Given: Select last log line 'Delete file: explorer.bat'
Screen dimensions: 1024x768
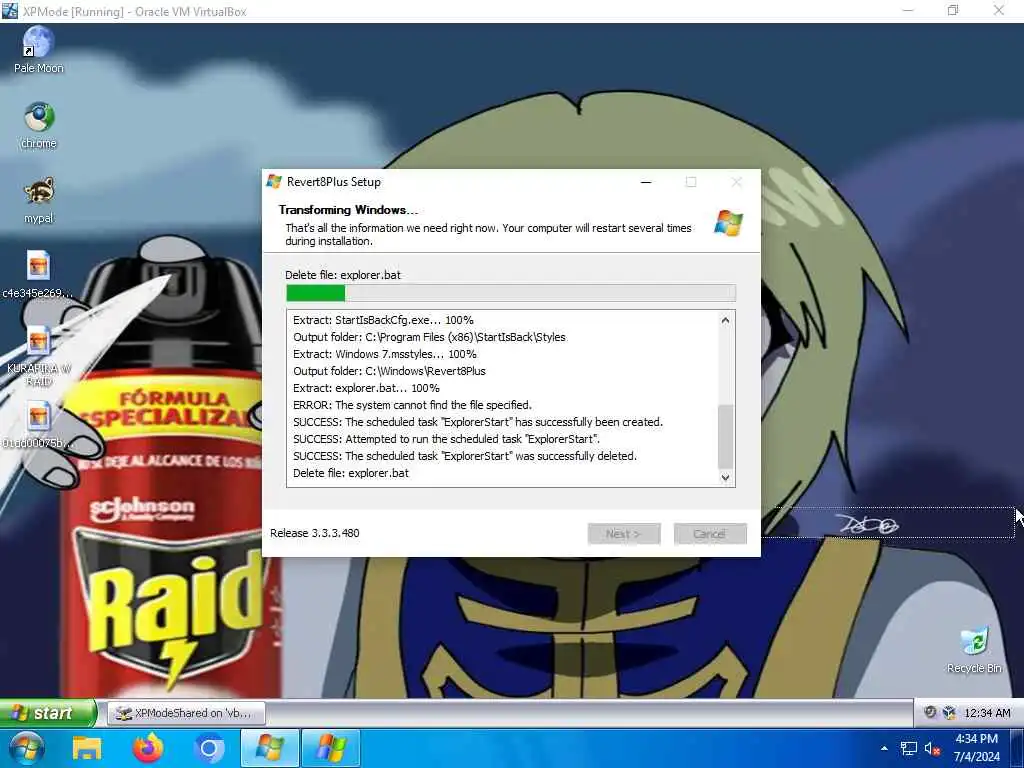Looking at the screenshot, I should 351,473.
